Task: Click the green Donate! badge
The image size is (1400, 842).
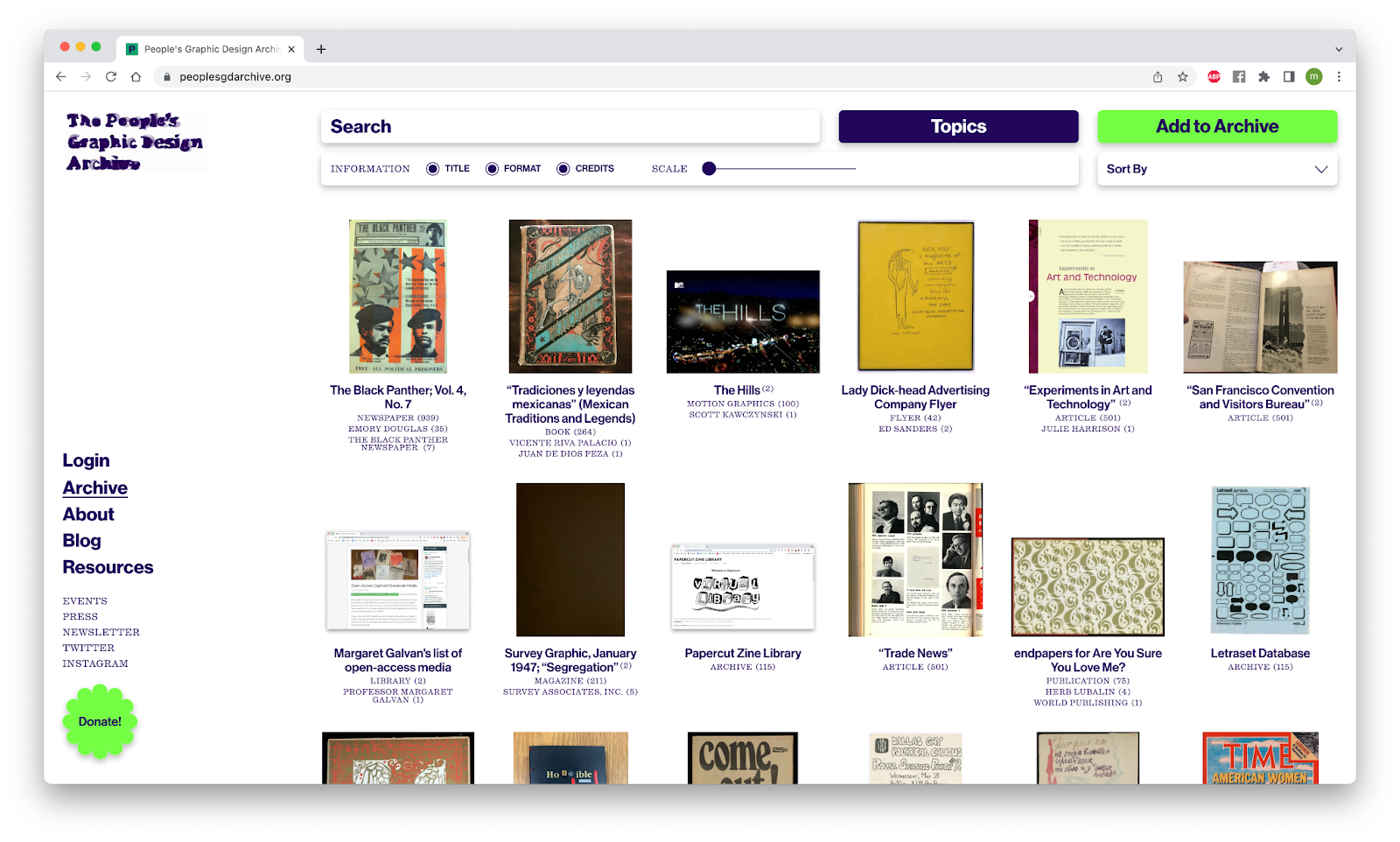Action: [100, 721]
